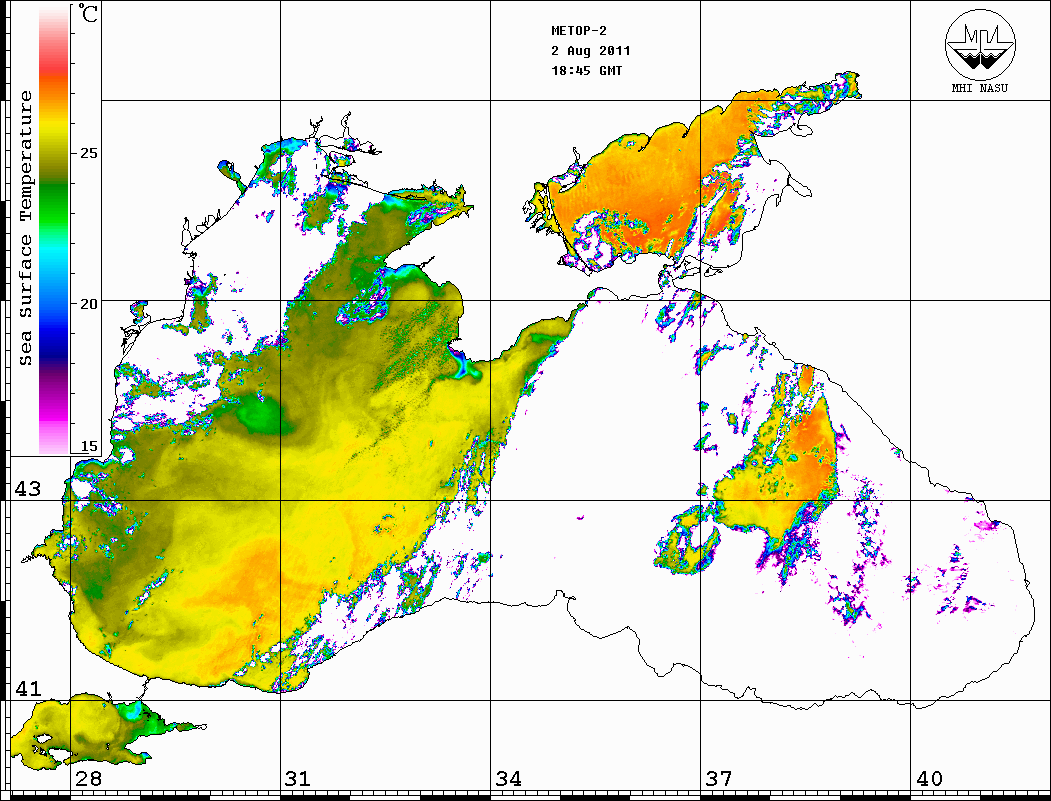
Task: Click the °C unit label
Action: pos(88,13)
